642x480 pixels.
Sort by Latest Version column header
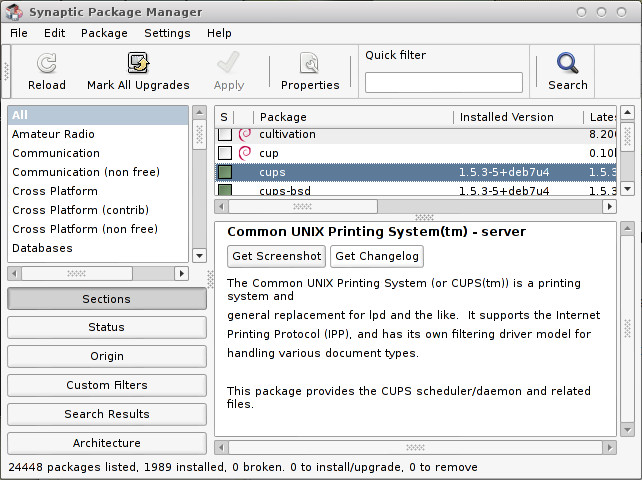(x=600, y=117)
